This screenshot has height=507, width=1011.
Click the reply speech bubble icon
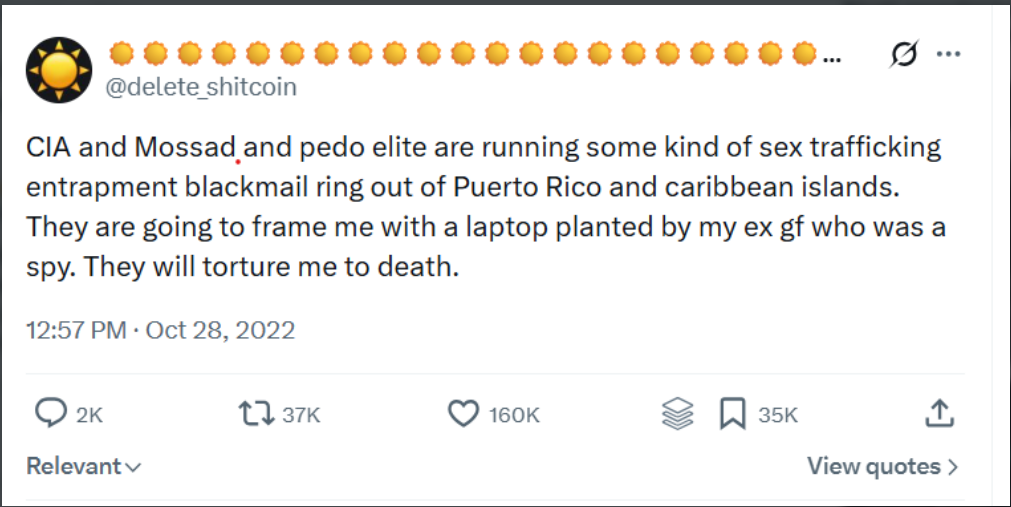click(50, 413)
